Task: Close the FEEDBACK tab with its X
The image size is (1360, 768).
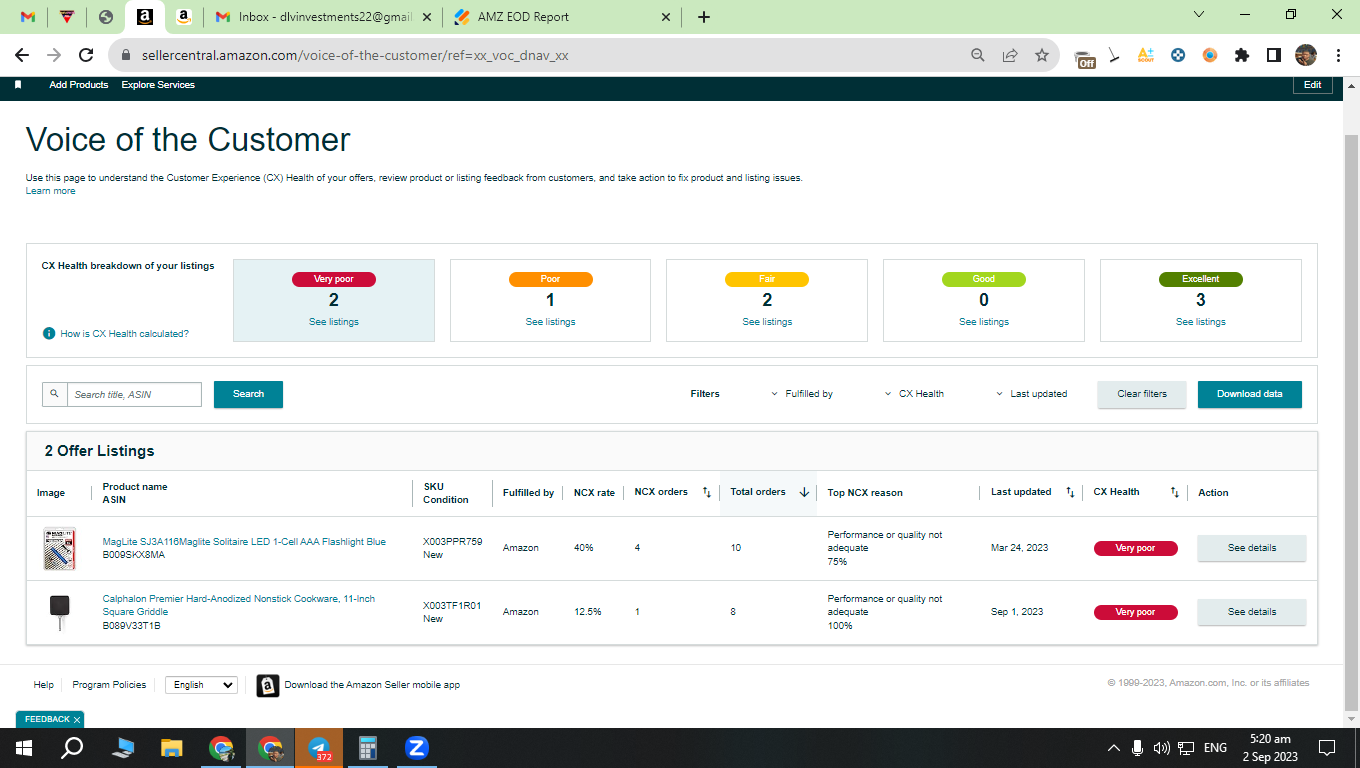Action: (x=77, y=720)
